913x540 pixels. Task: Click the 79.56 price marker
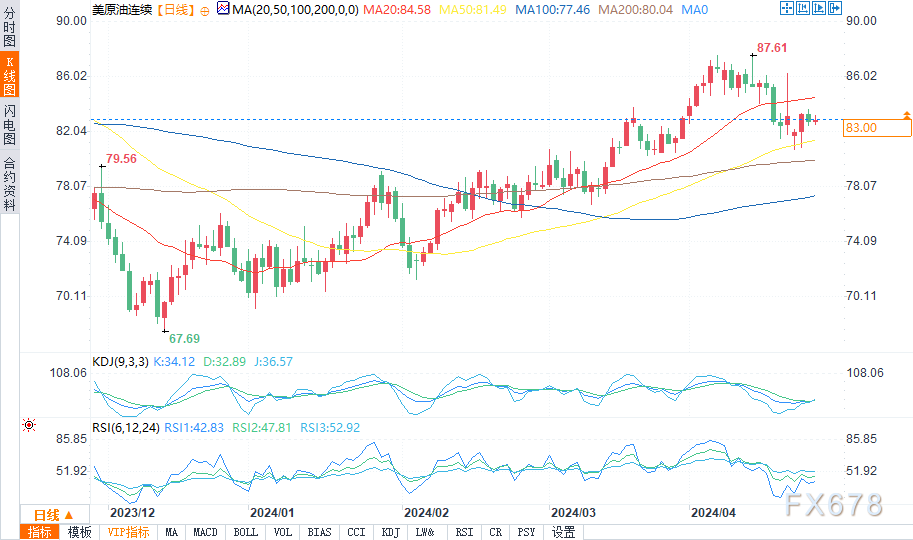point(121,158)
